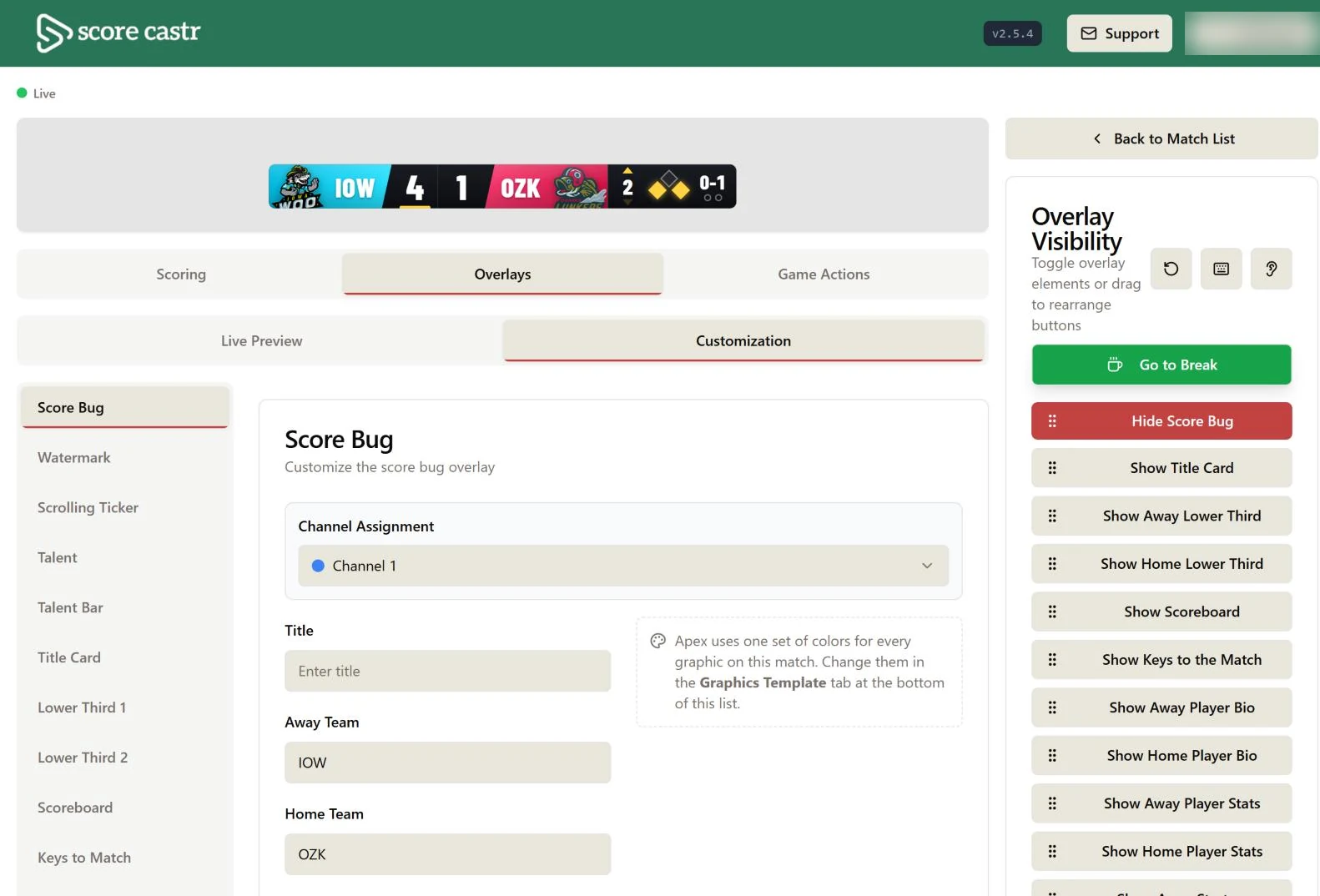Click drag handle beside Show Title Card
1320x896 pixels.
(x=1052, y=468)
